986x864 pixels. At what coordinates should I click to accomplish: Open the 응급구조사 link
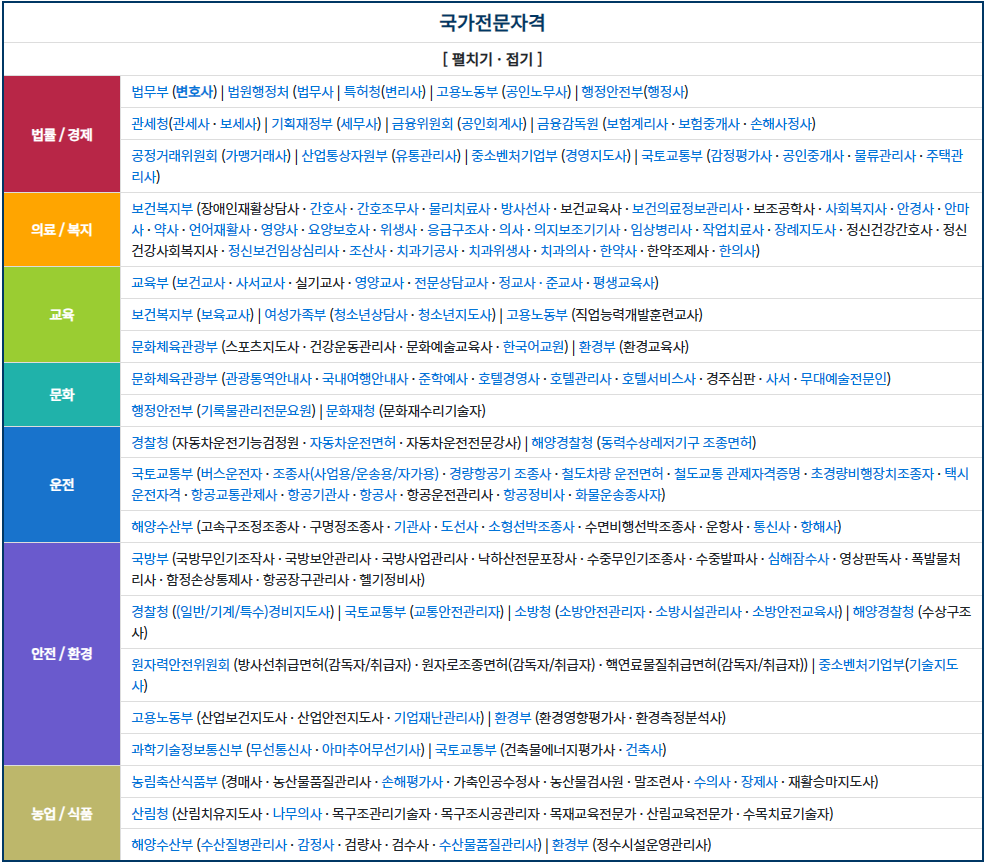[x=458, y=230]
